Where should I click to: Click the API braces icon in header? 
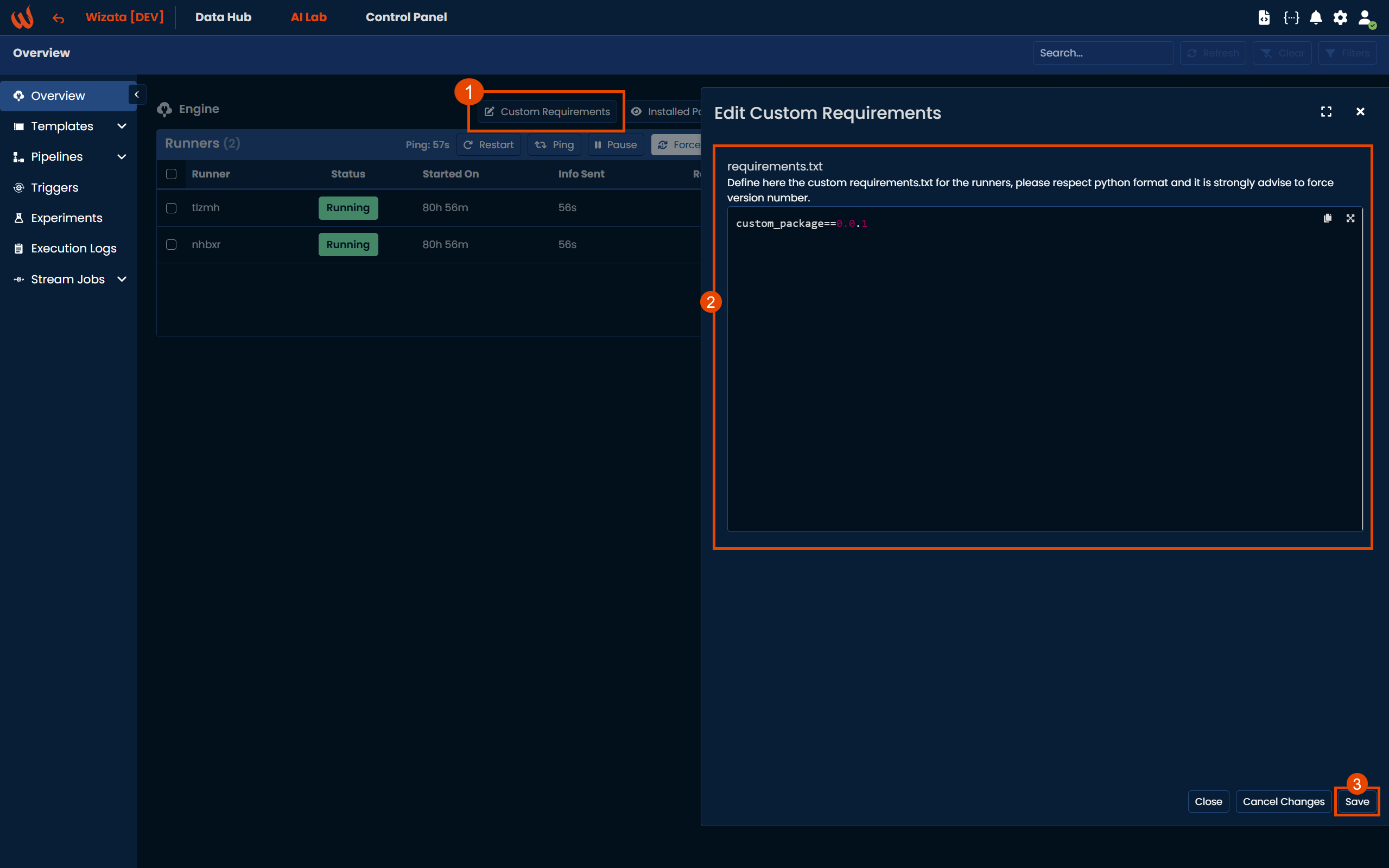coord(1291,17)
